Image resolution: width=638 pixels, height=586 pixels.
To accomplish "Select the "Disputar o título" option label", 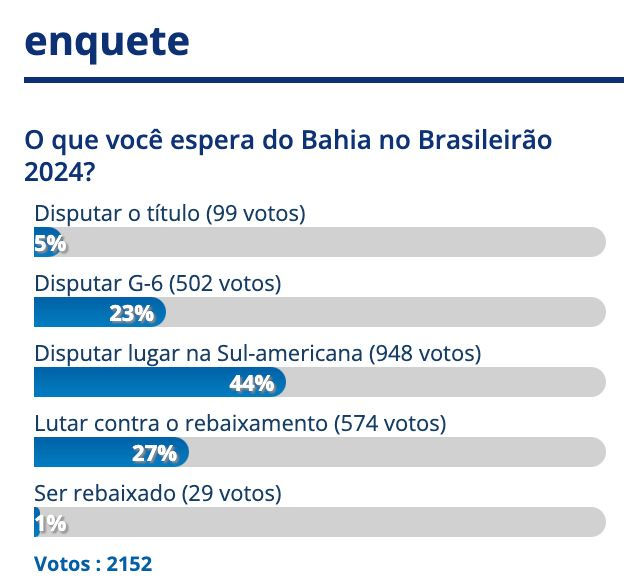I will pos(170,213).
